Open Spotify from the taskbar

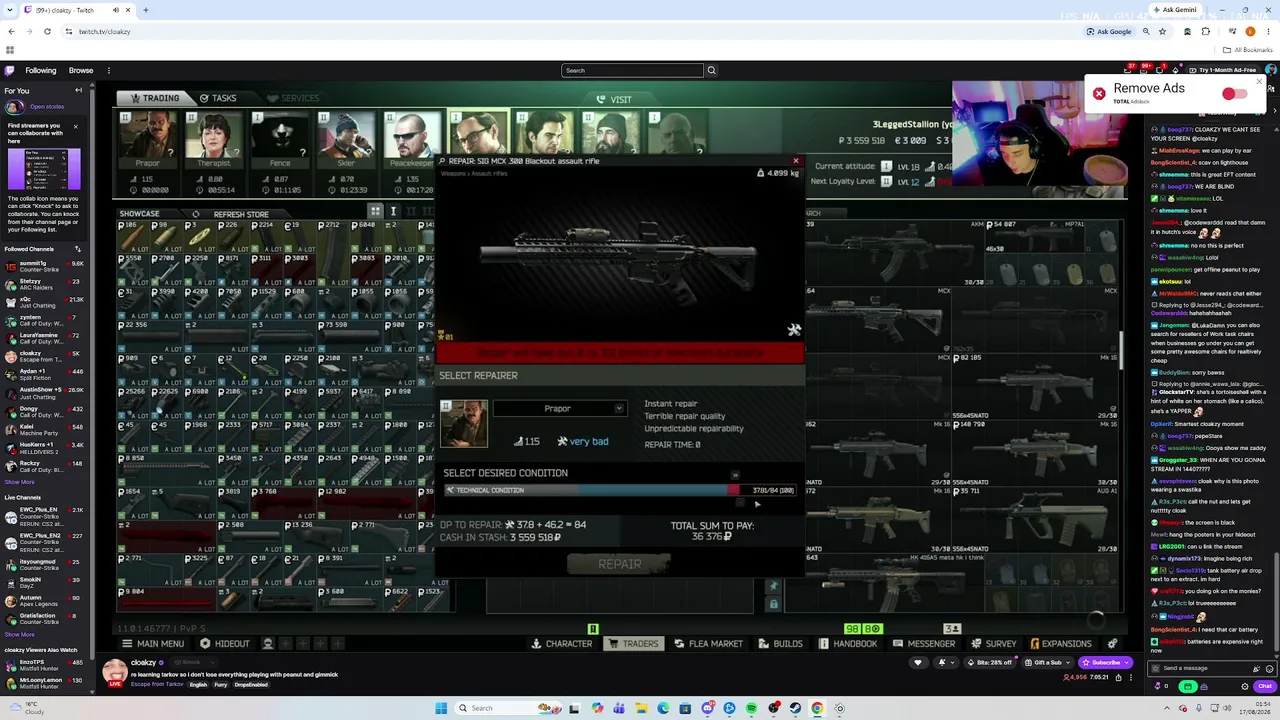(x=751, y=708)
